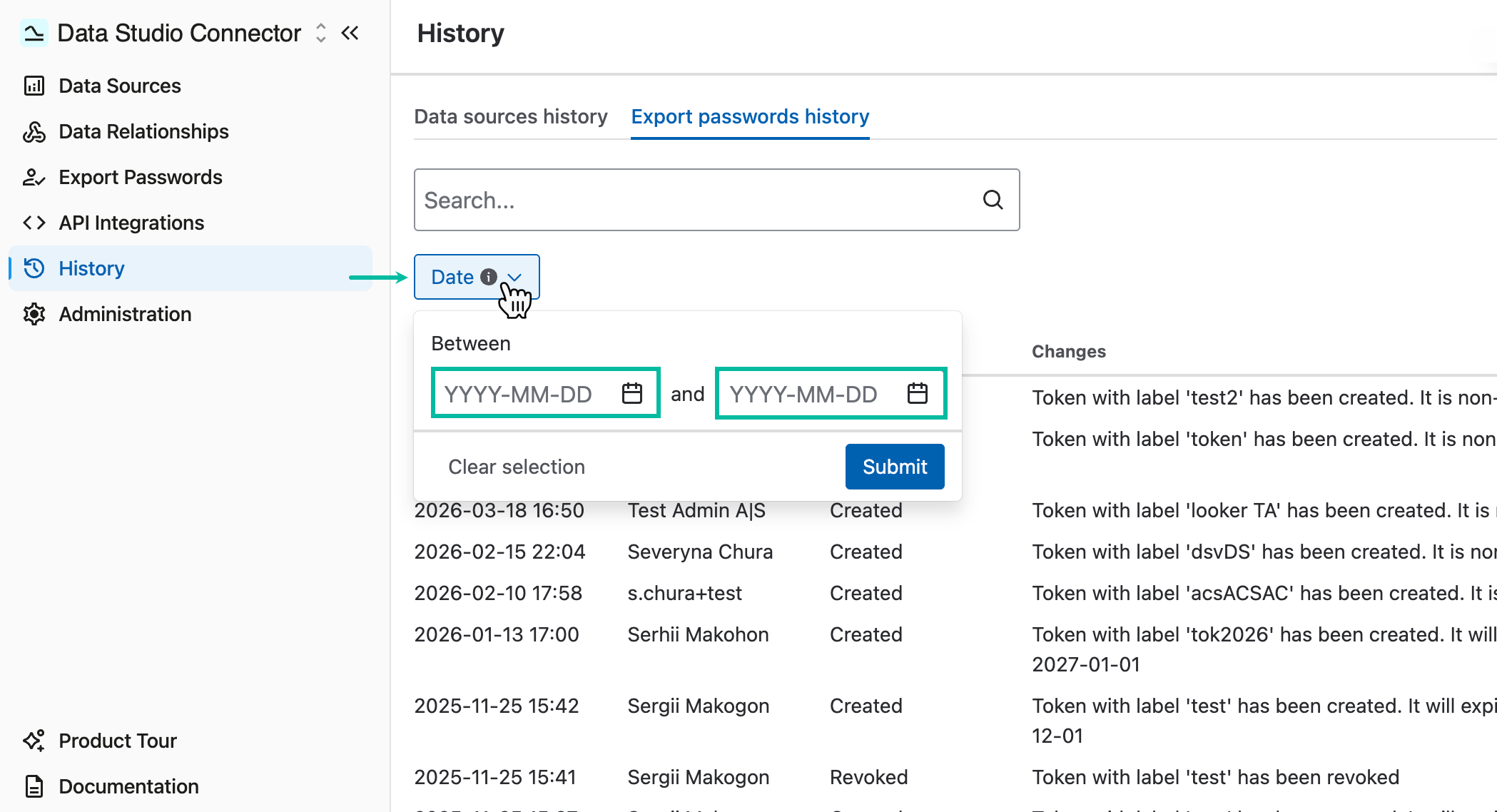This screenshot has height=812, width=1497.
Task: Click the Date filter info icon
Action: point(489,277)
